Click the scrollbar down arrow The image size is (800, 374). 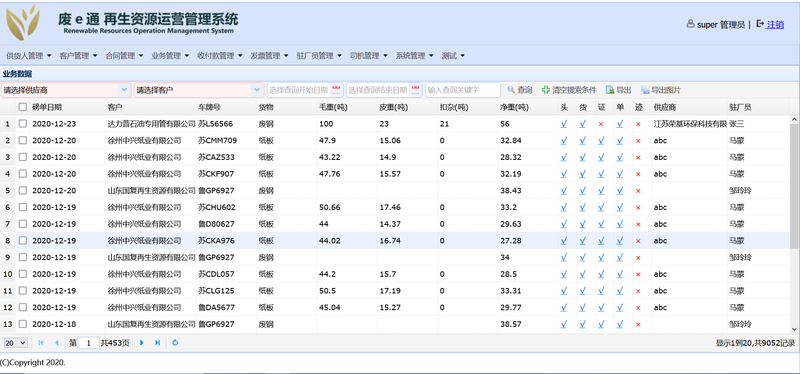[x=793, y=330]
